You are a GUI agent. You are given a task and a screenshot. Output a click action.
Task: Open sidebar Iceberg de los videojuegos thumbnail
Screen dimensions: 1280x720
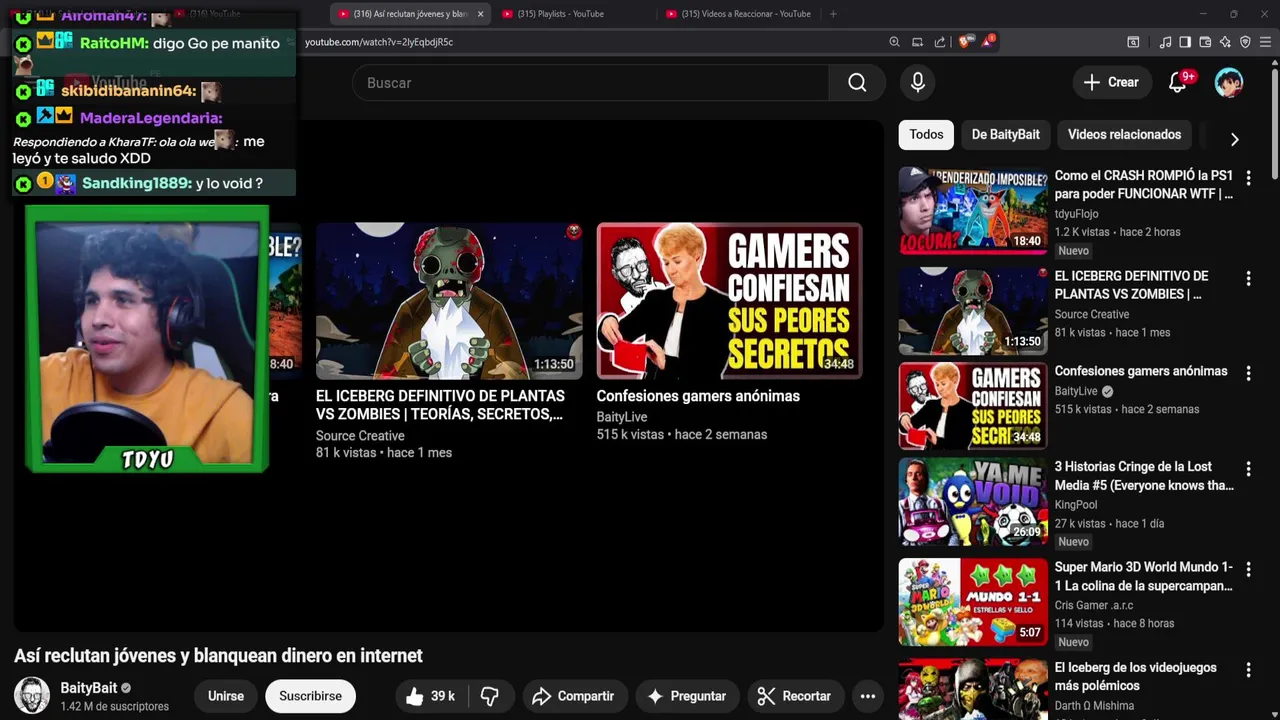(972, 689)
